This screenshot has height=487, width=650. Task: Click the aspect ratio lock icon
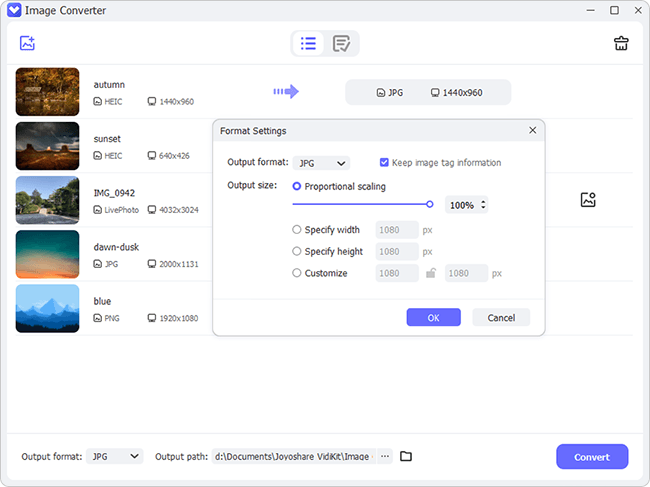pos(431,273)
